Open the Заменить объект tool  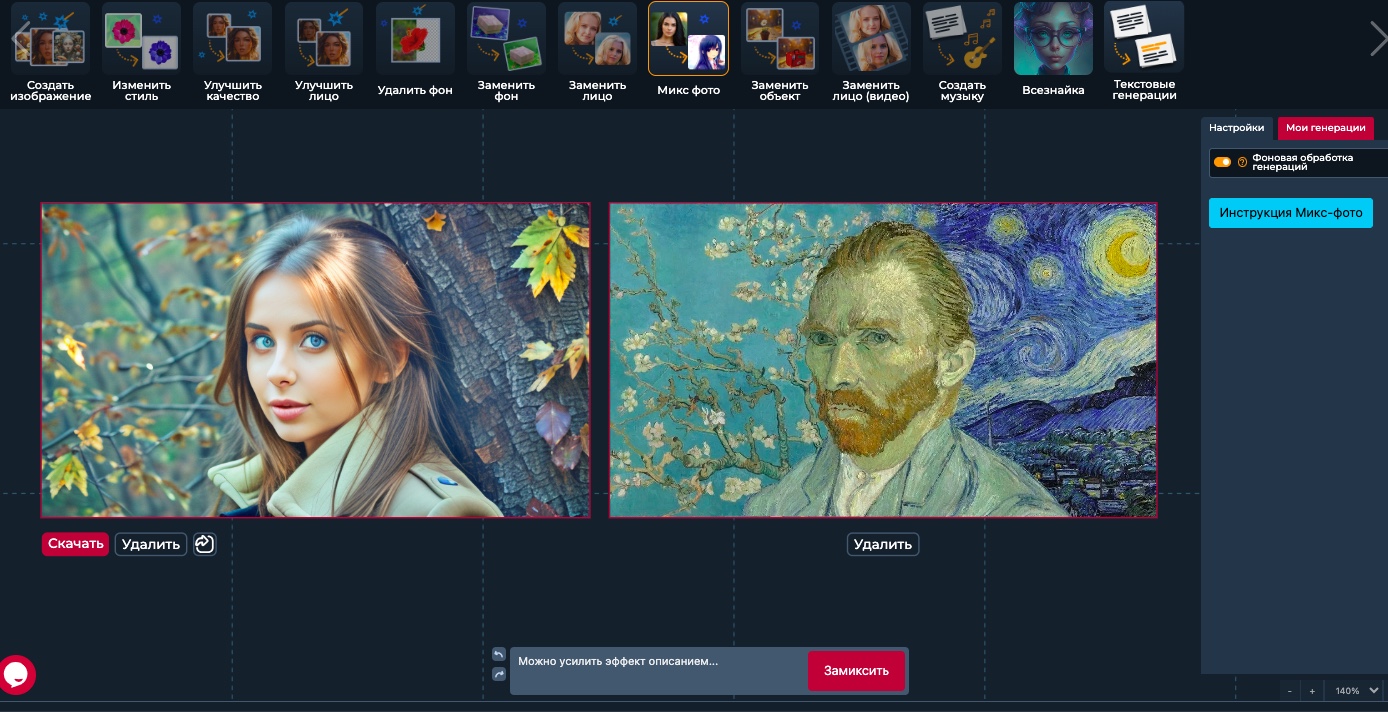click(780, 52)
